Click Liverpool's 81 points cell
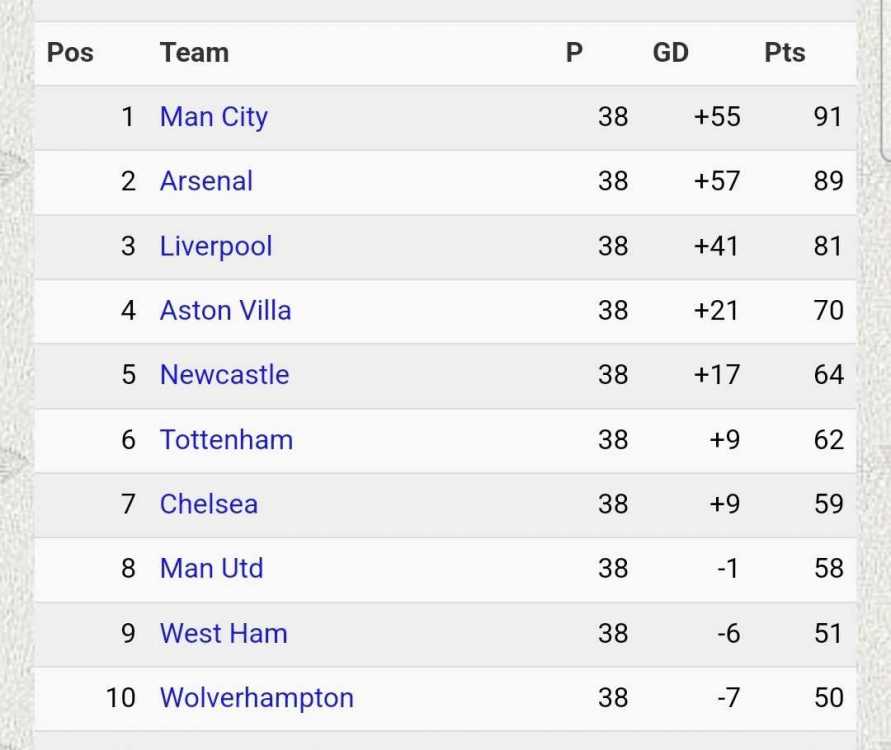 point(828,246)
